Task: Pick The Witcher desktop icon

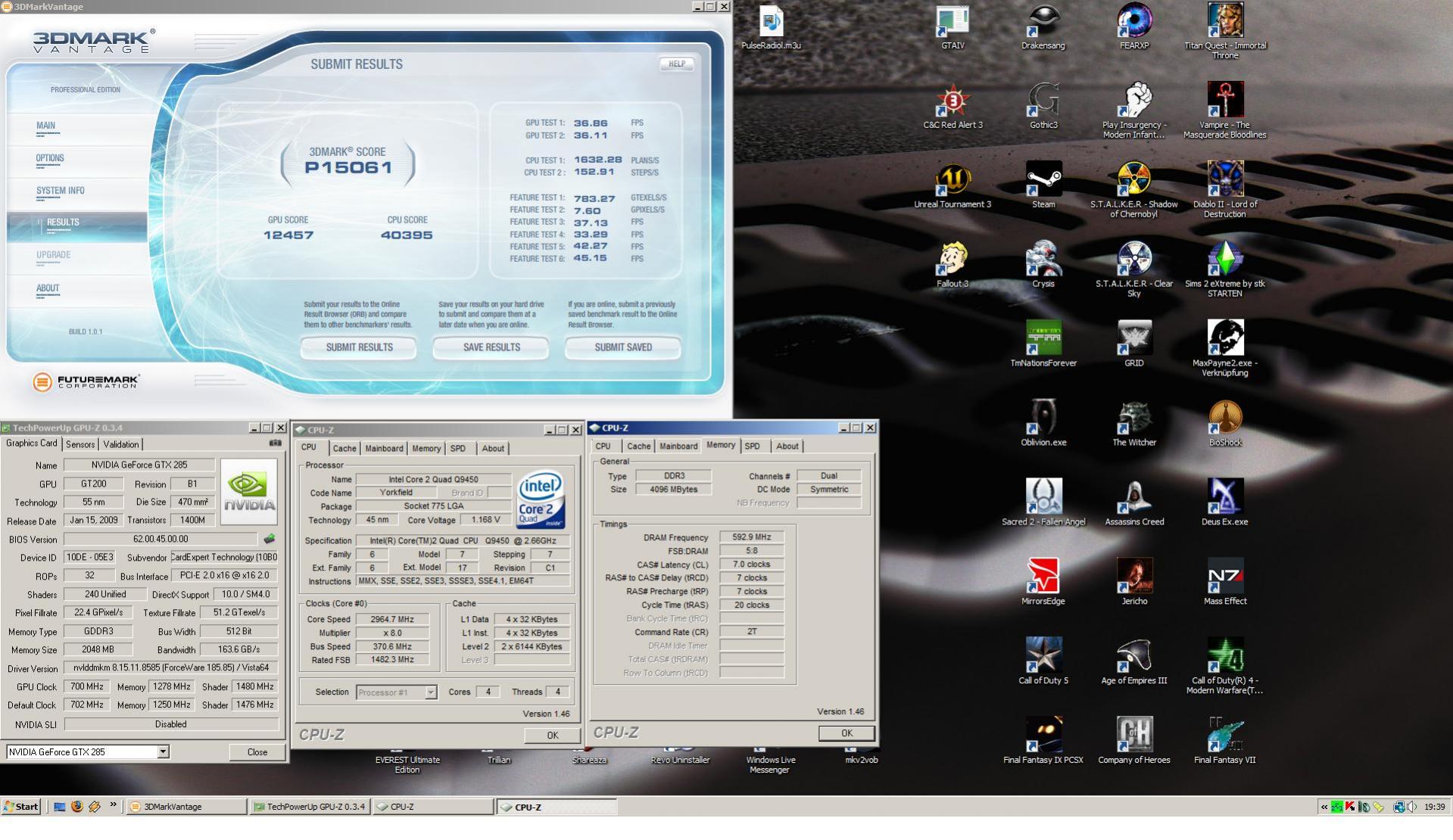Action: click(x=1133, y=424)
